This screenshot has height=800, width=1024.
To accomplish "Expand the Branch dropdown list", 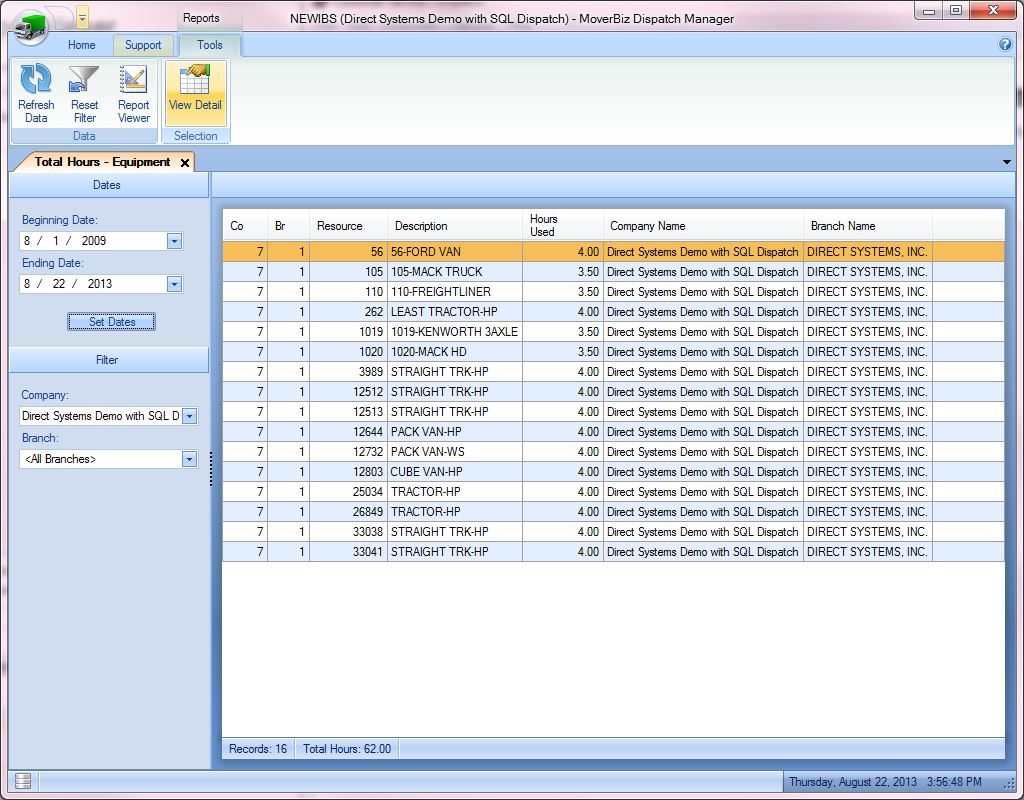I will [x=189, y=459].
